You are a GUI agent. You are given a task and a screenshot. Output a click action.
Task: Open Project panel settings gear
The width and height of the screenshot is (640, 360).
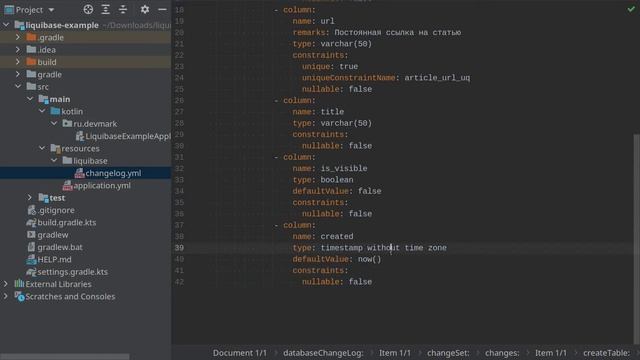(x=144, y=9)
